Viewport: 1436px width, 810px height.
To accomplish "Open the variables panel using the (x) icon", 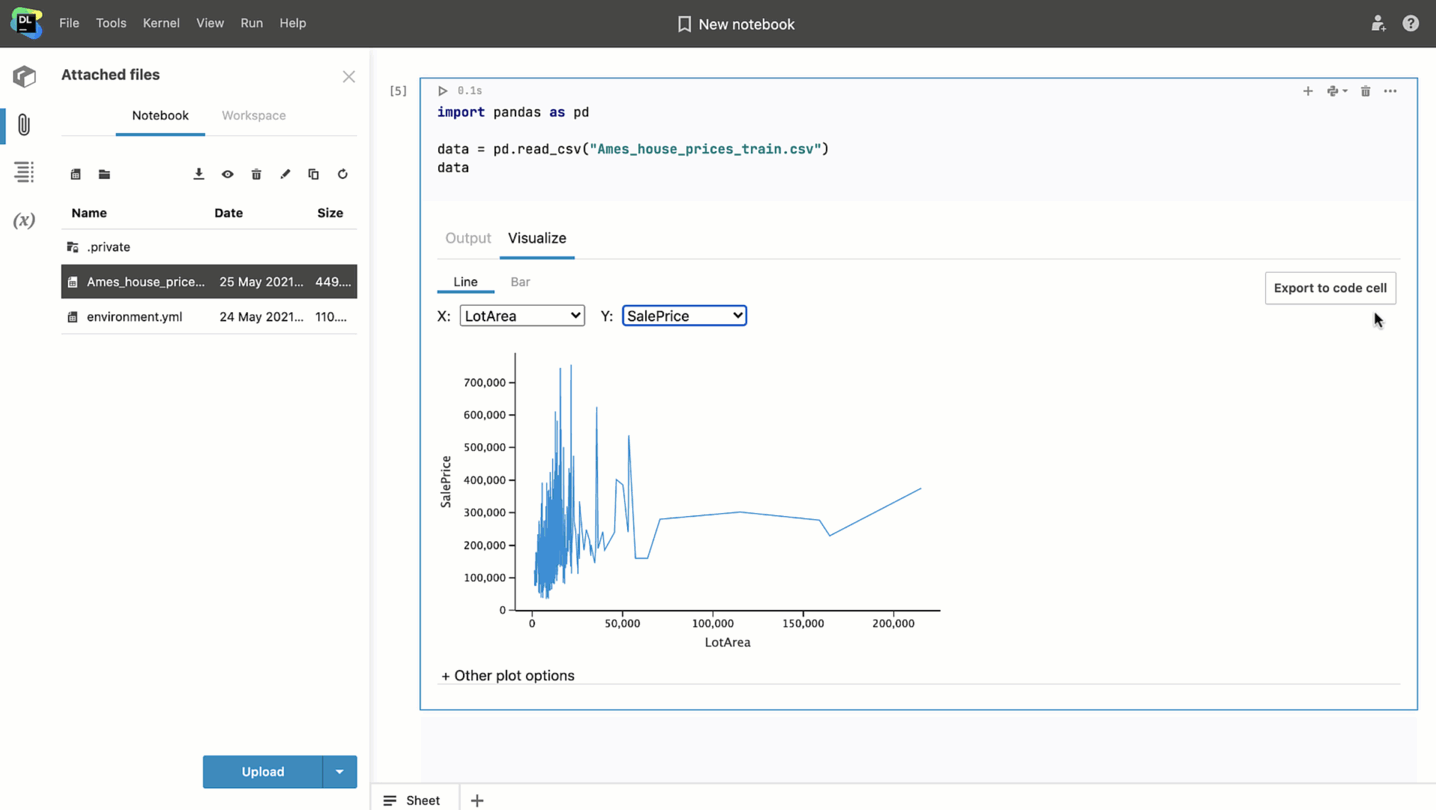I will coord(23,220).
